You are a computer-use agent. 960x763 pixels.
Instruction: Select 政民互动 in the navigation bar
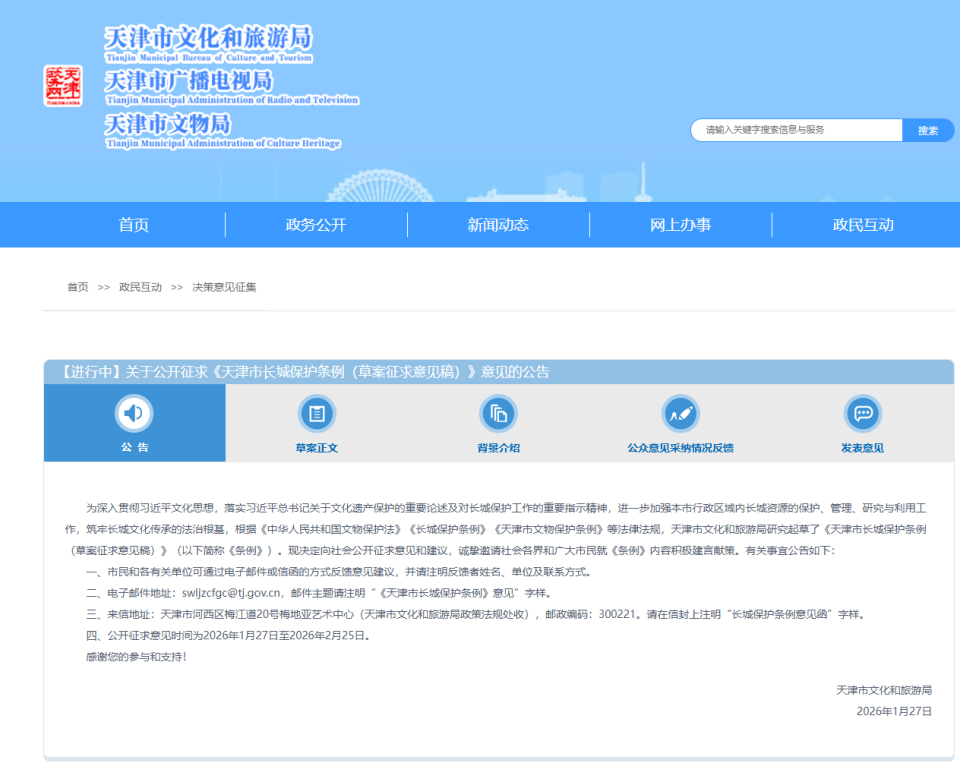(x=862, y=225)
